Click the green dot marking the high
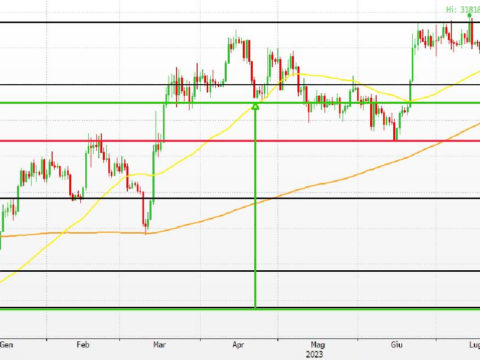Viewport: 480px width, 360px height. [470, 15]
